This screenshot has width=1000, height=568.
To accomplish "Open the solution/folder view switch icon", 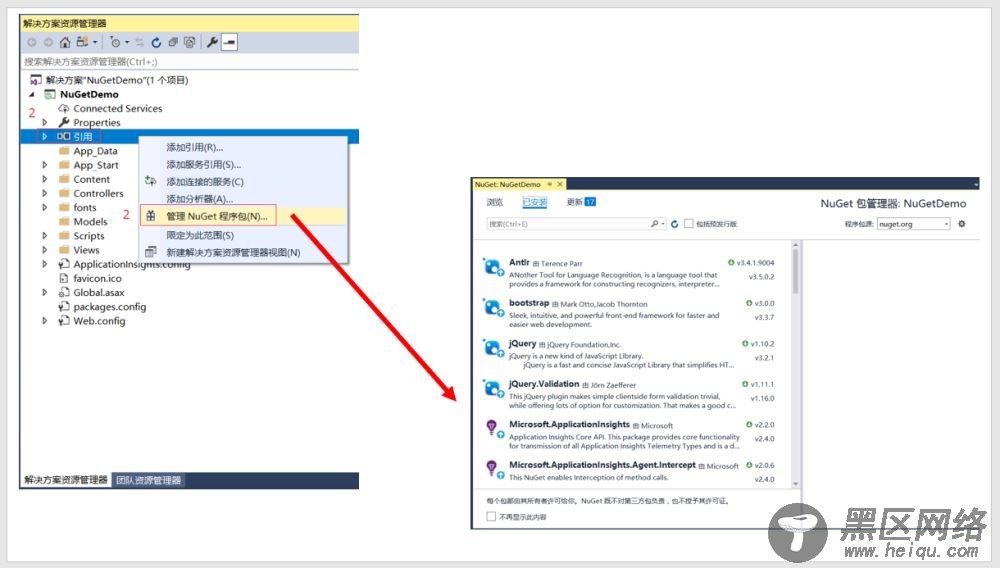I will tap(82, 42).
